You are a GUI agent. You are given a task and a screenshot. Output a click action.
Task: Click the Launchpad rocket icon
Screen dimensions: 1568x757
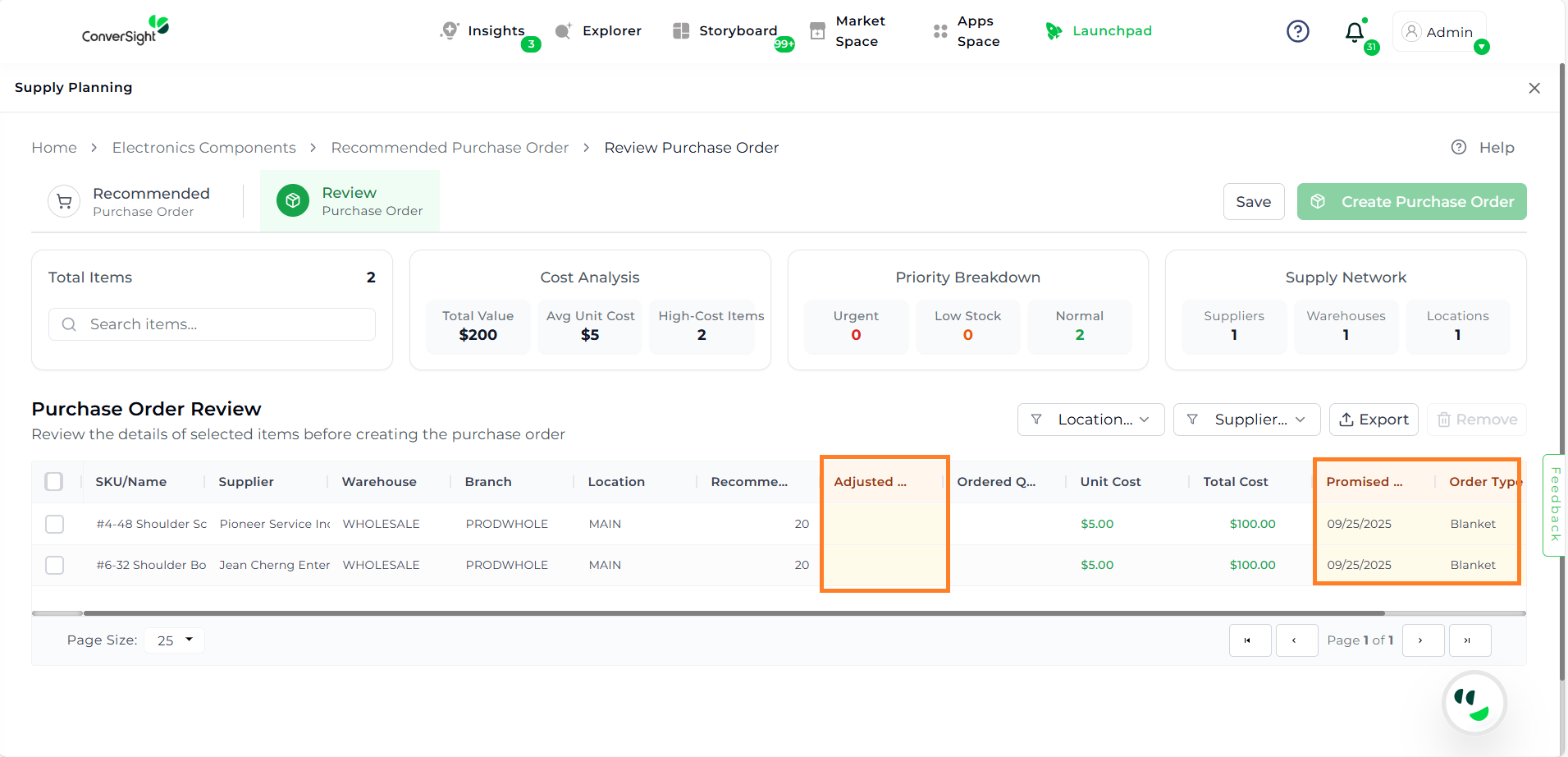click(1054, 31)
